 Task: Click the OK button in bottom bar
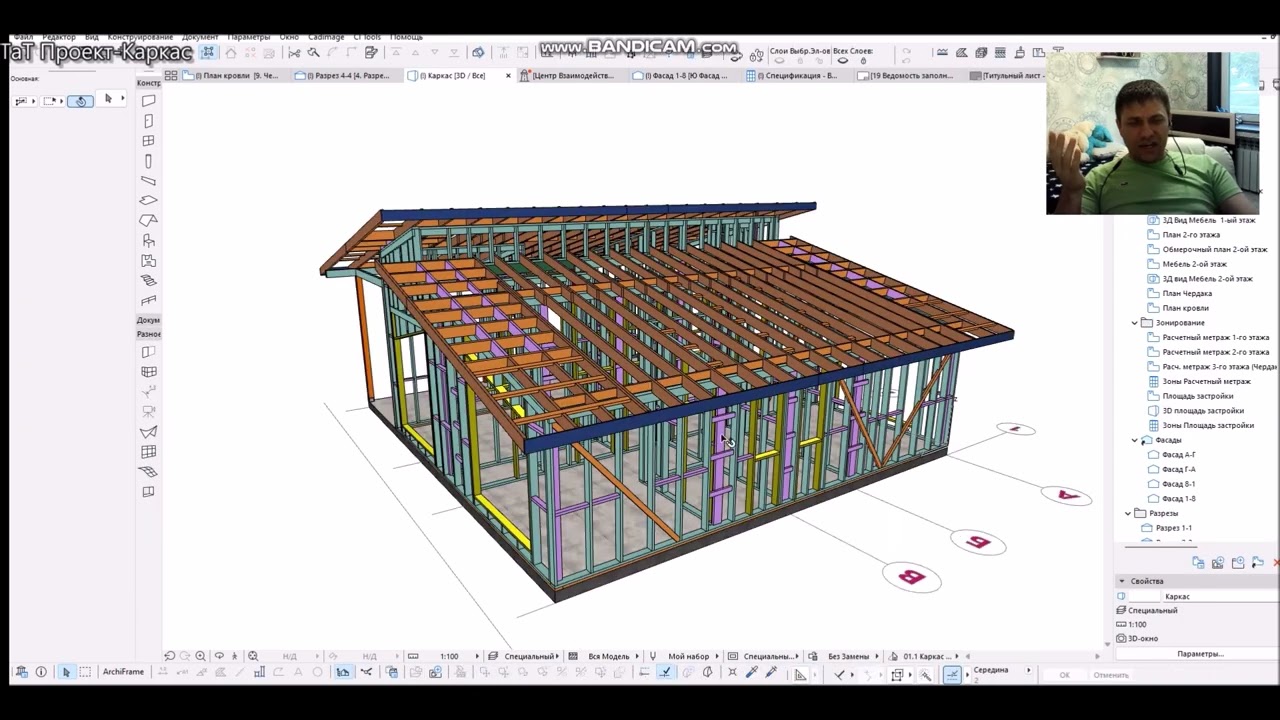pyautogui.click(x=1064, y=675)
